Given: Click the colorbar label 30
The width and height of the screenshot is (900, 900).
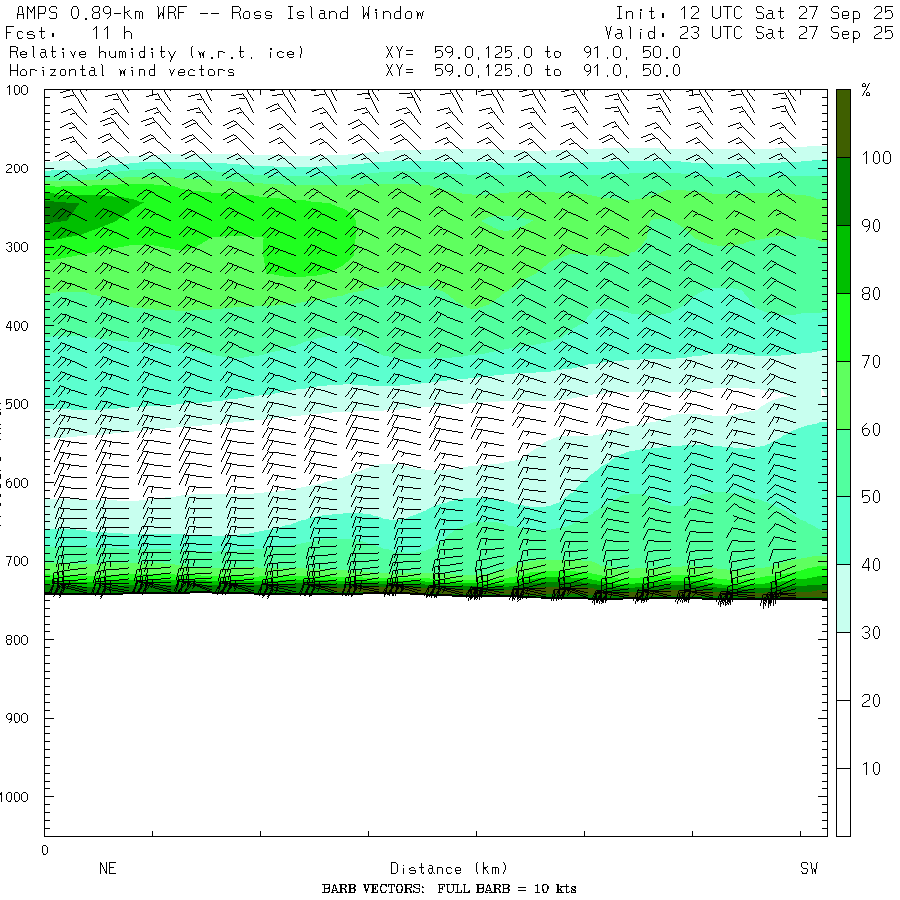Looking at the screenshot, I should [871, 633].
